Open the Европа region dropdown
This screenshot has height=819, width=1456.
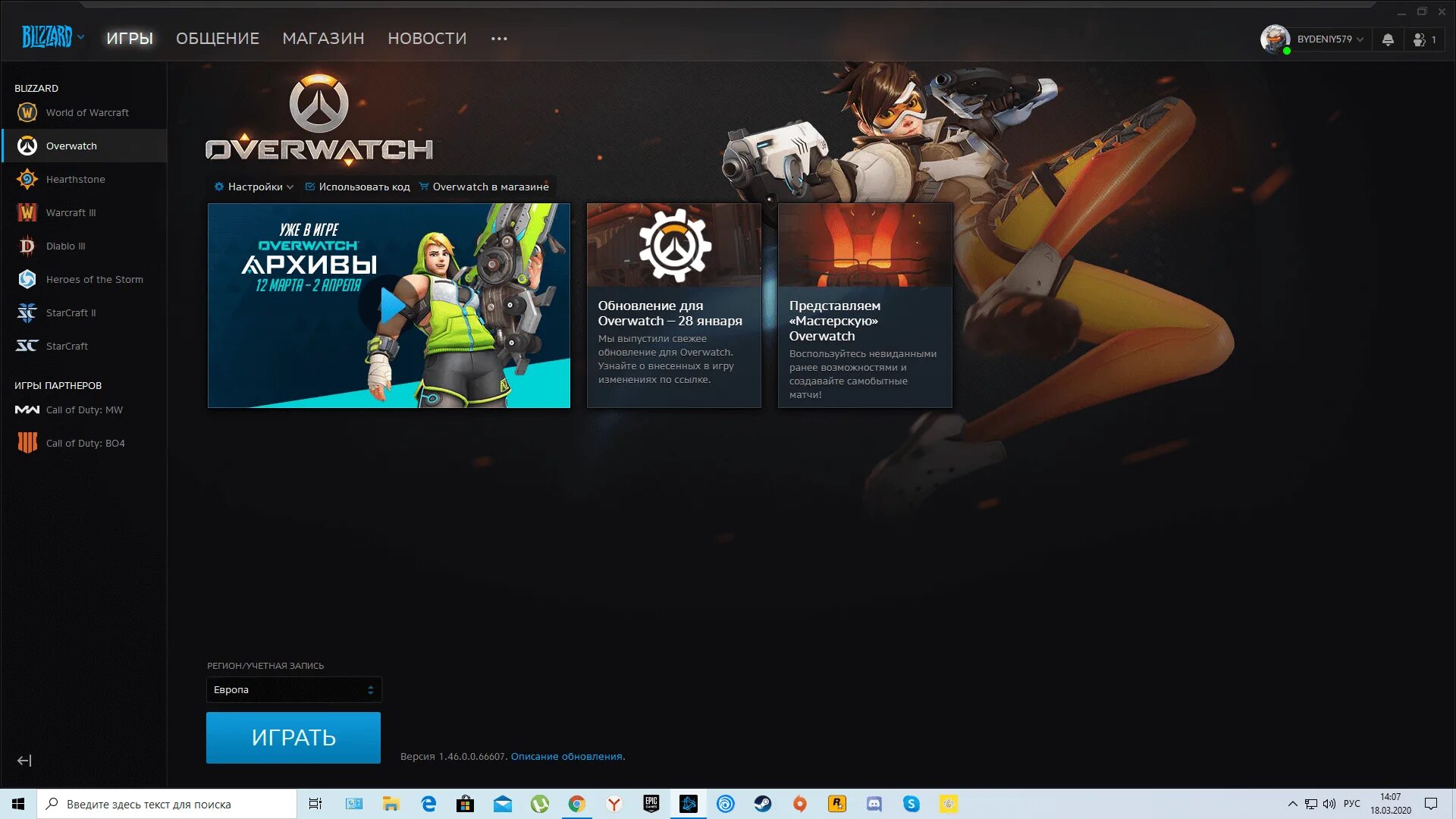(x=293, y=689)
